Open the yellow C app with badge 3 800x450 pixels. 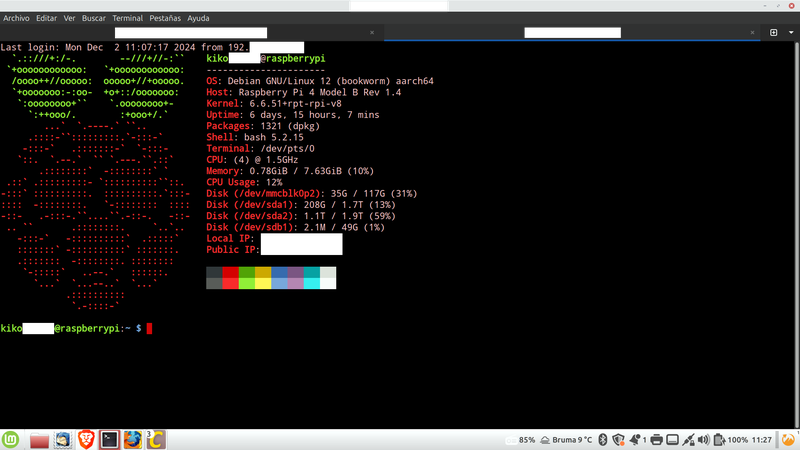tap(156, 440)
